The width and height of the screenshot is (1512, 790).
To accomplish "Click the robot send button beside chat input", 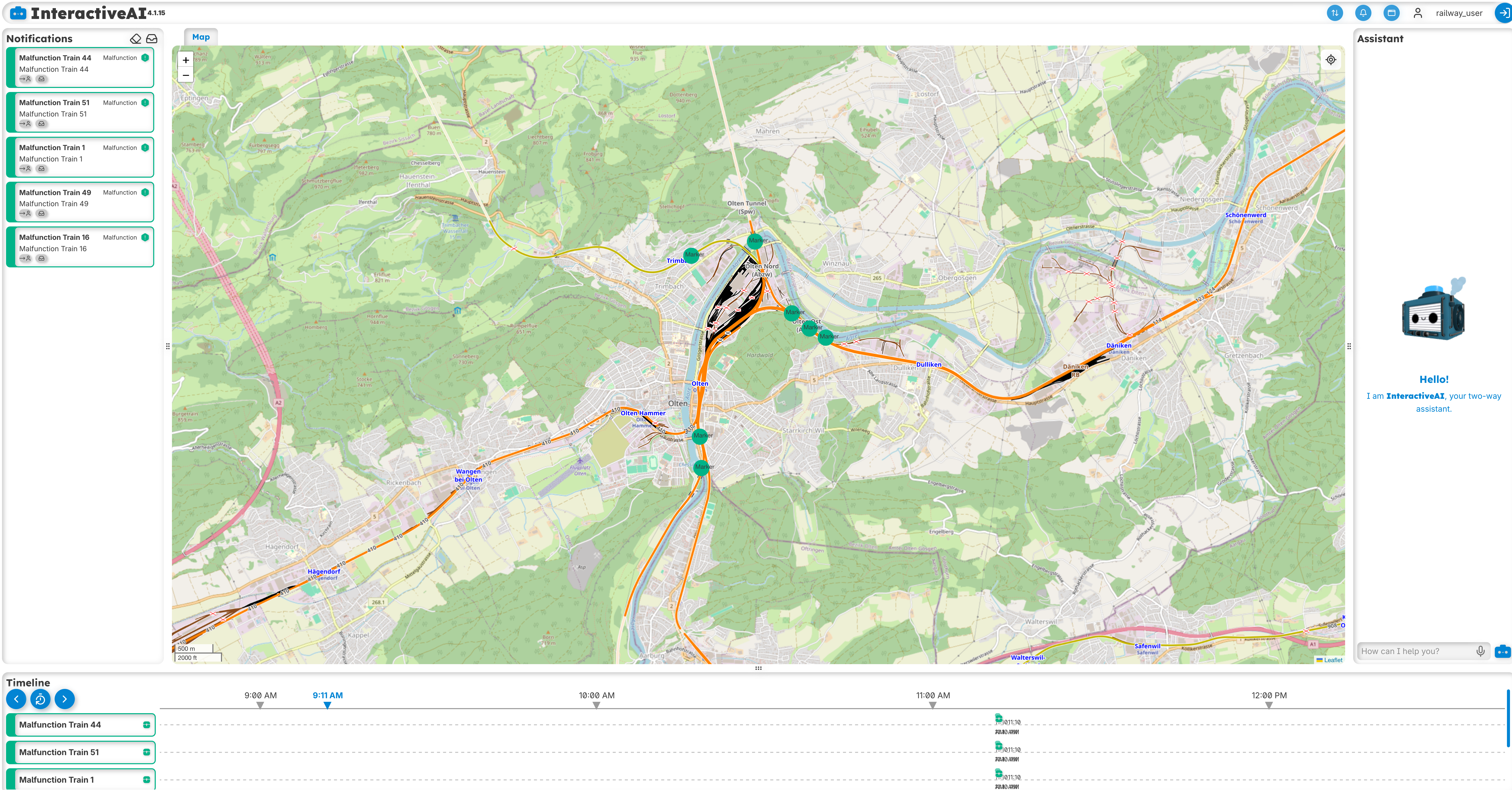I will coord(1503,651).
